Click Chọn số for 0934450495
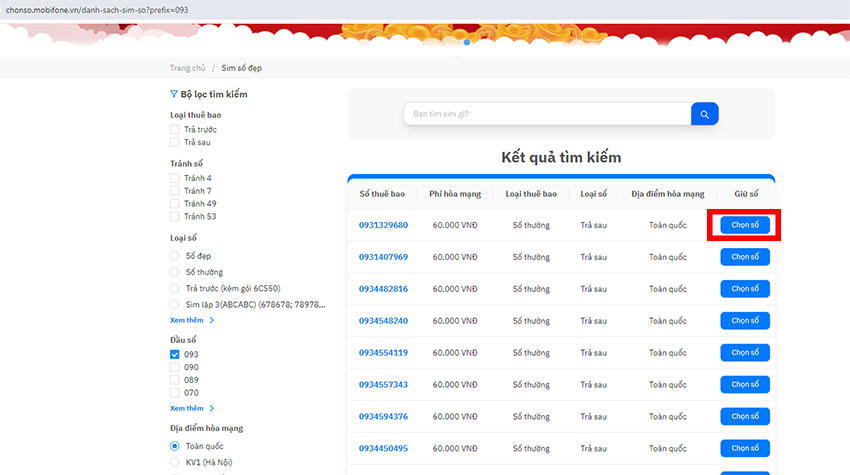The image size is (850, 475). (x=745, y=448)
